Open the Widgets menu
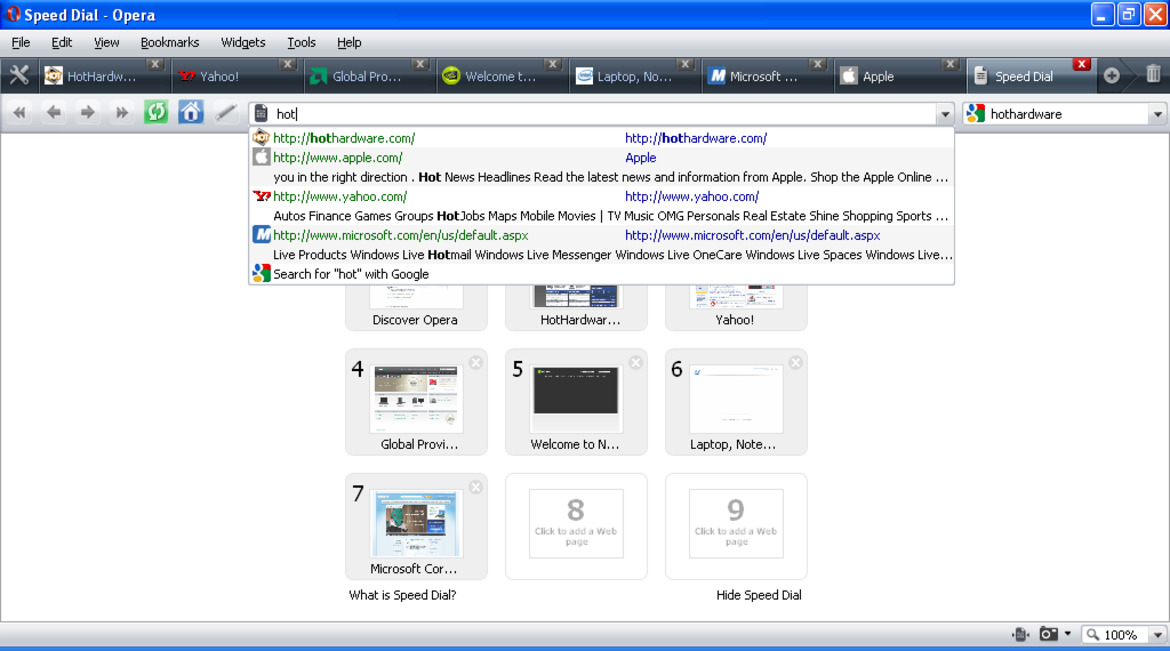The width and height of the screenshot is (1170, 651). 243,43
